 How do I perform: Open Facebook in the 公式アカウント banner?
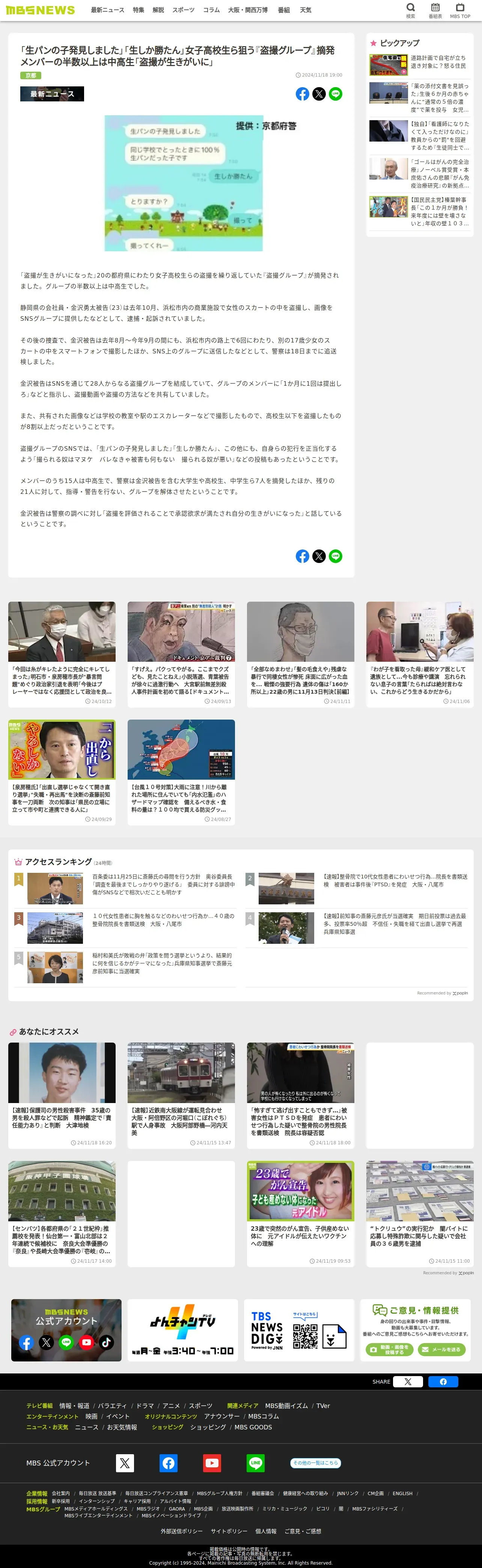(26, 1342)
